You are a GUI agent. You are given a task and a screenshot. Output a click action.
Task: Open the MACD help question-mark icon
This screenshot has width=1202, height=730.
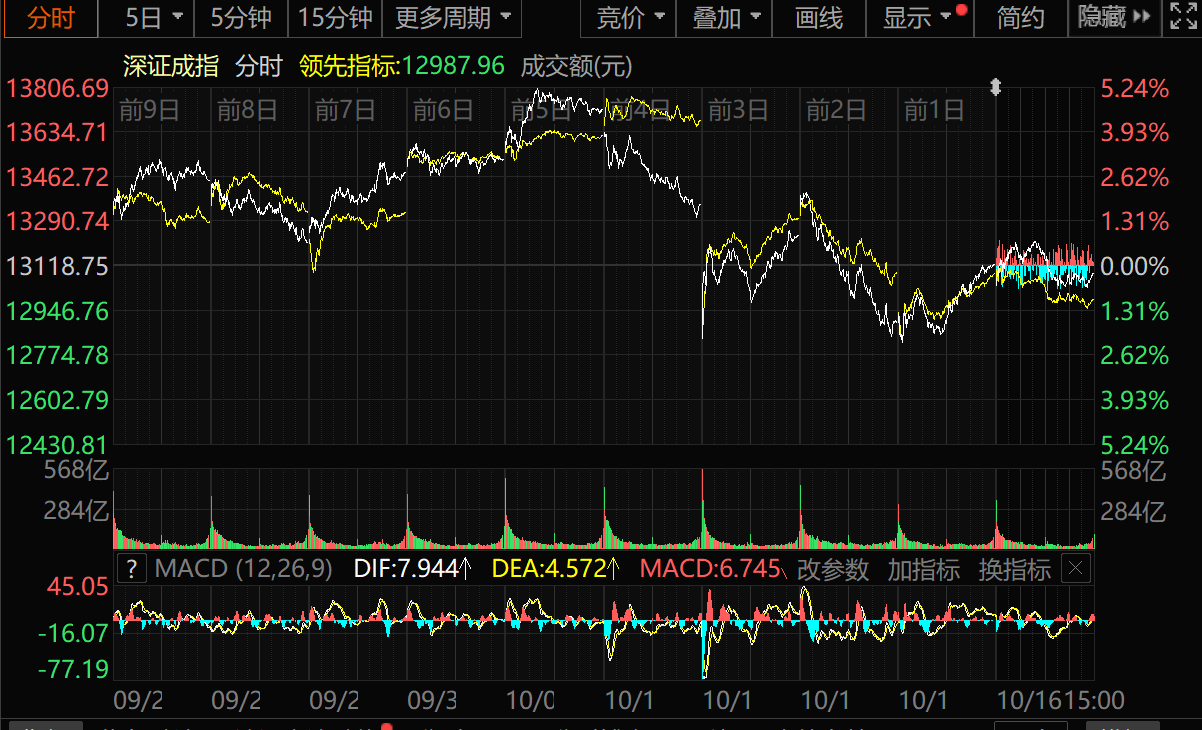(132, 570)
